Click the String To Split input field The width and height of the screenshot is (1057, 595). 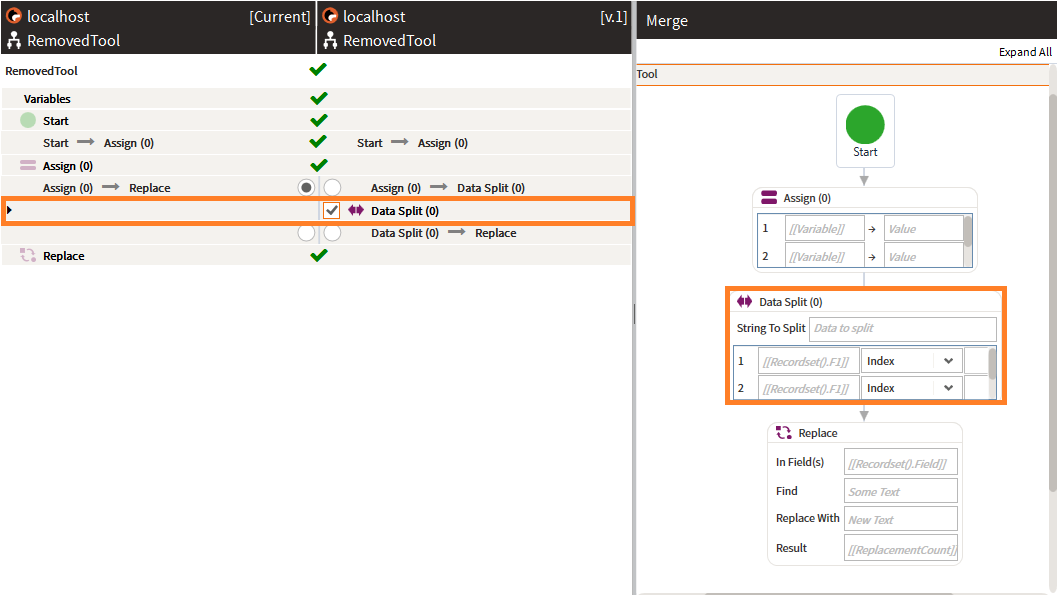point(902,328)
